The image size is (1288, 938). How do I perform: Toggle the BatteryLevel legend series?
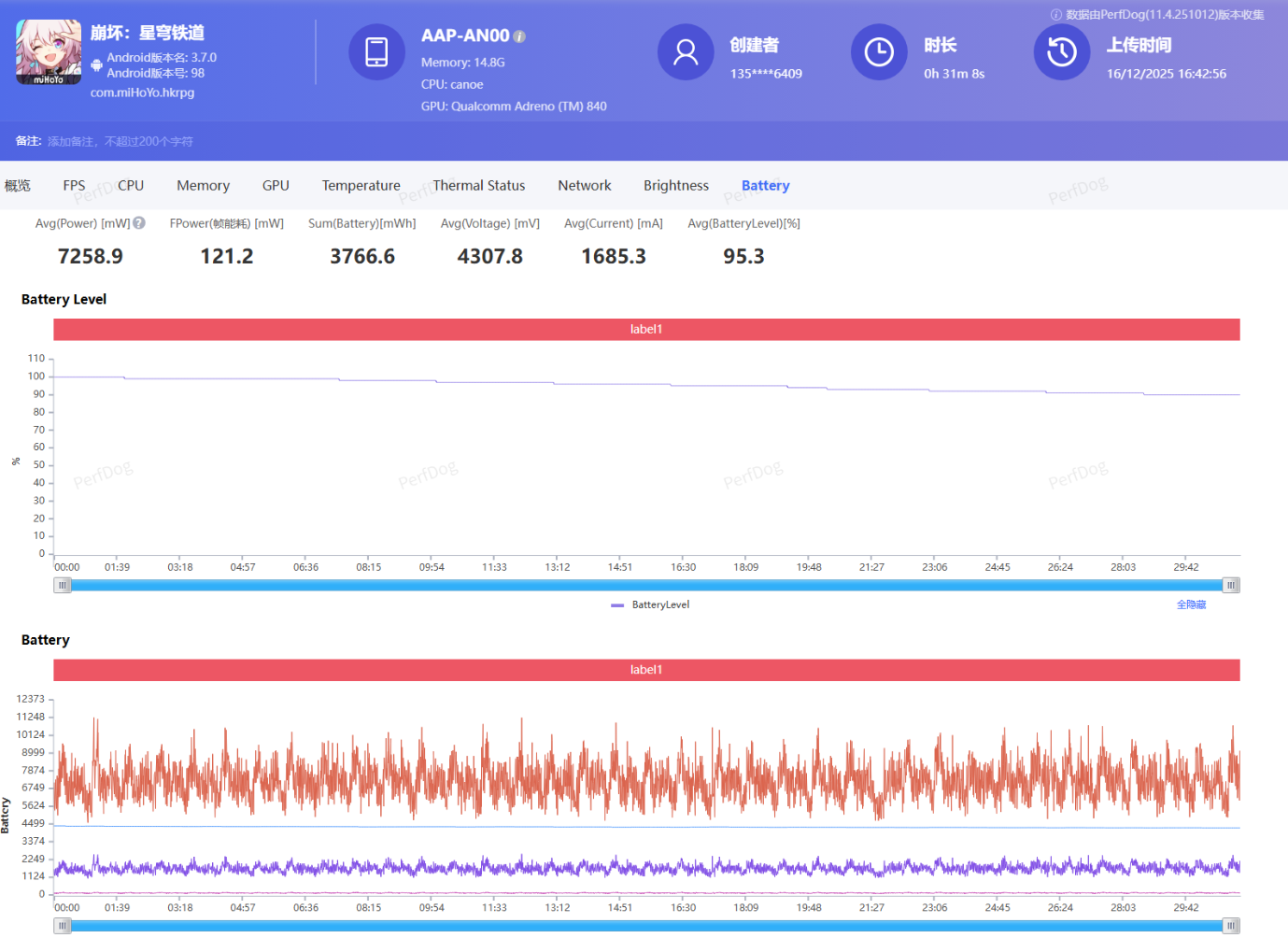coord(651,605)
